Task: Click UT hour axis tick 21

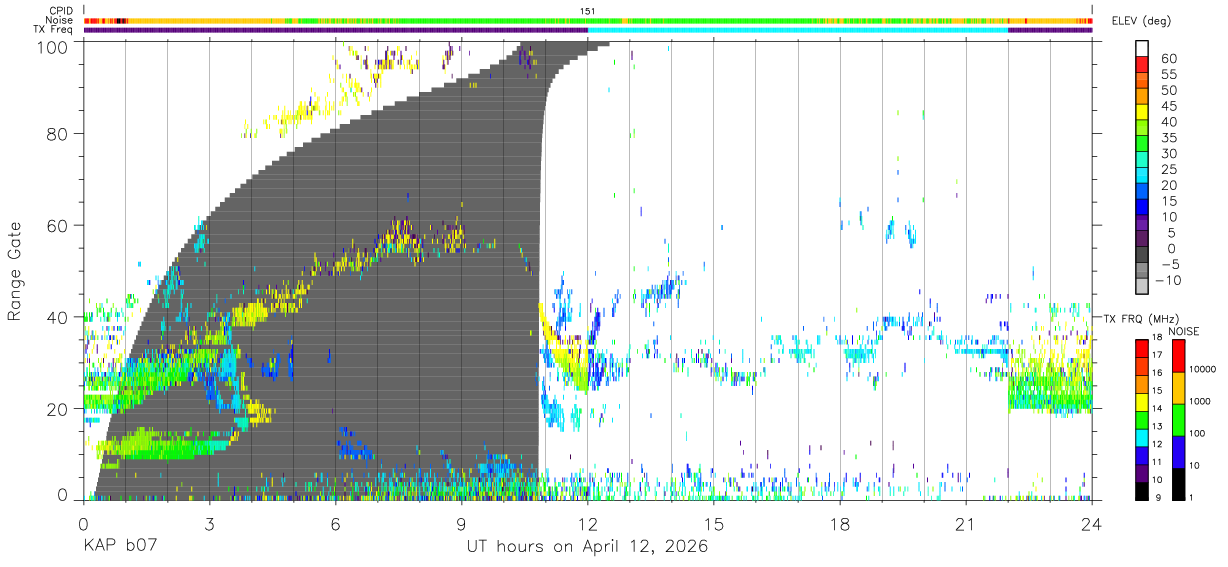Action: (966, 523)
